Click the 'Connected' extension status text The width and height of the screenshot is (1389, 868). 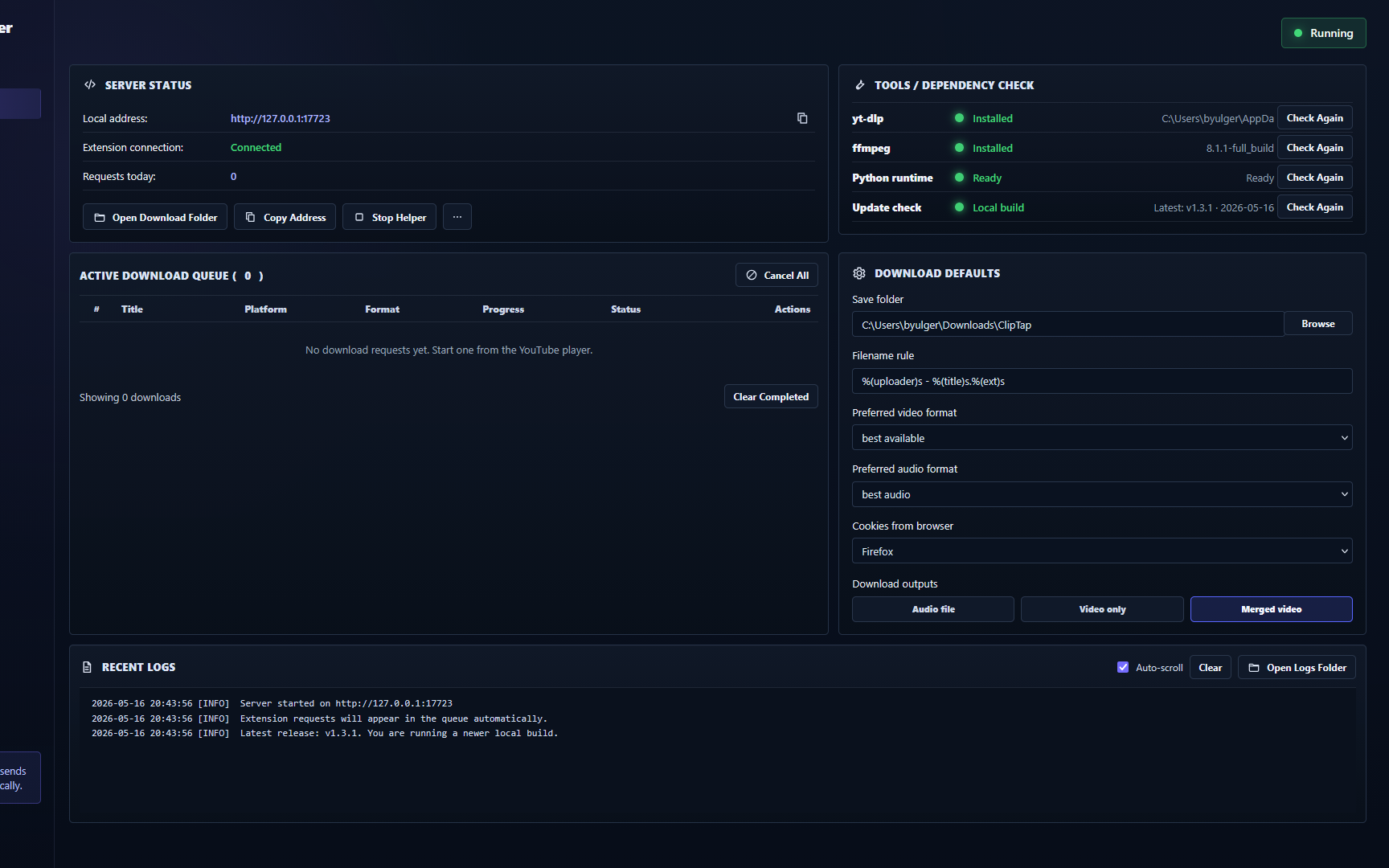256,147
